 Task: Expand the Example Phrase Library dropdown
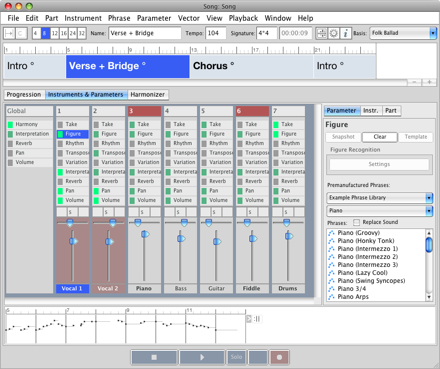pyautogui.click(x=380, y=198)
